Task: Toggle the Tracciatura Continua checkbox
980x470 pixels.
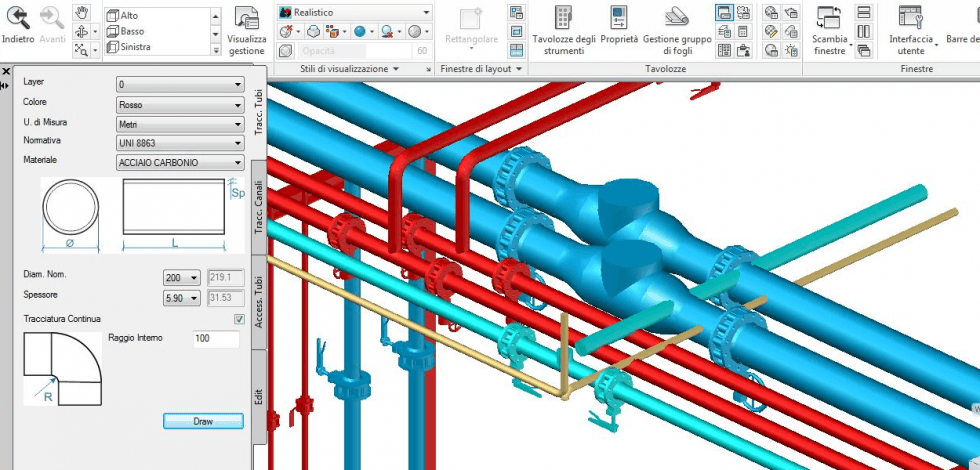Action: (x=238, y=319)
